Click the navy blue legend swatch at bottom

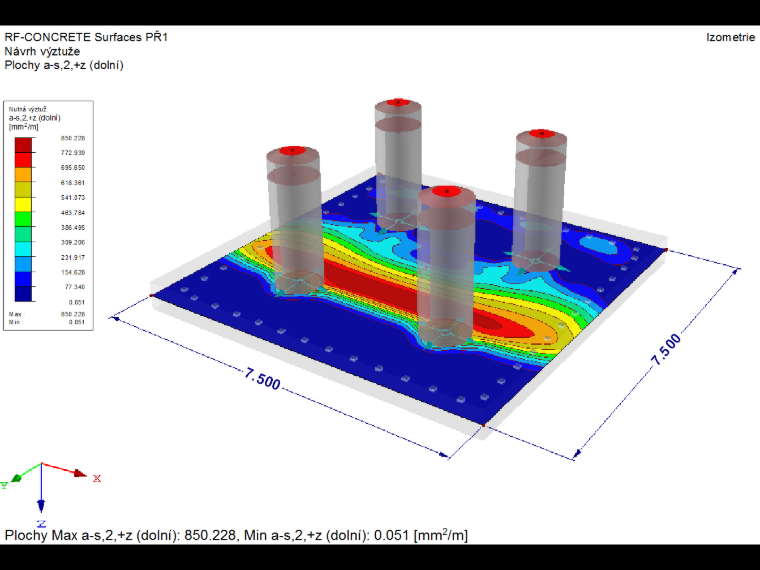[23, 294]
